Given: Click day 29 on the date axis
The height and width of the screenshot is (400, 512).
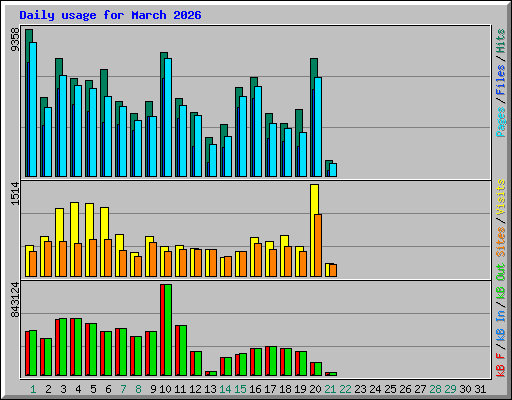Looking at the screenshot, I should [x=450, y=389].
